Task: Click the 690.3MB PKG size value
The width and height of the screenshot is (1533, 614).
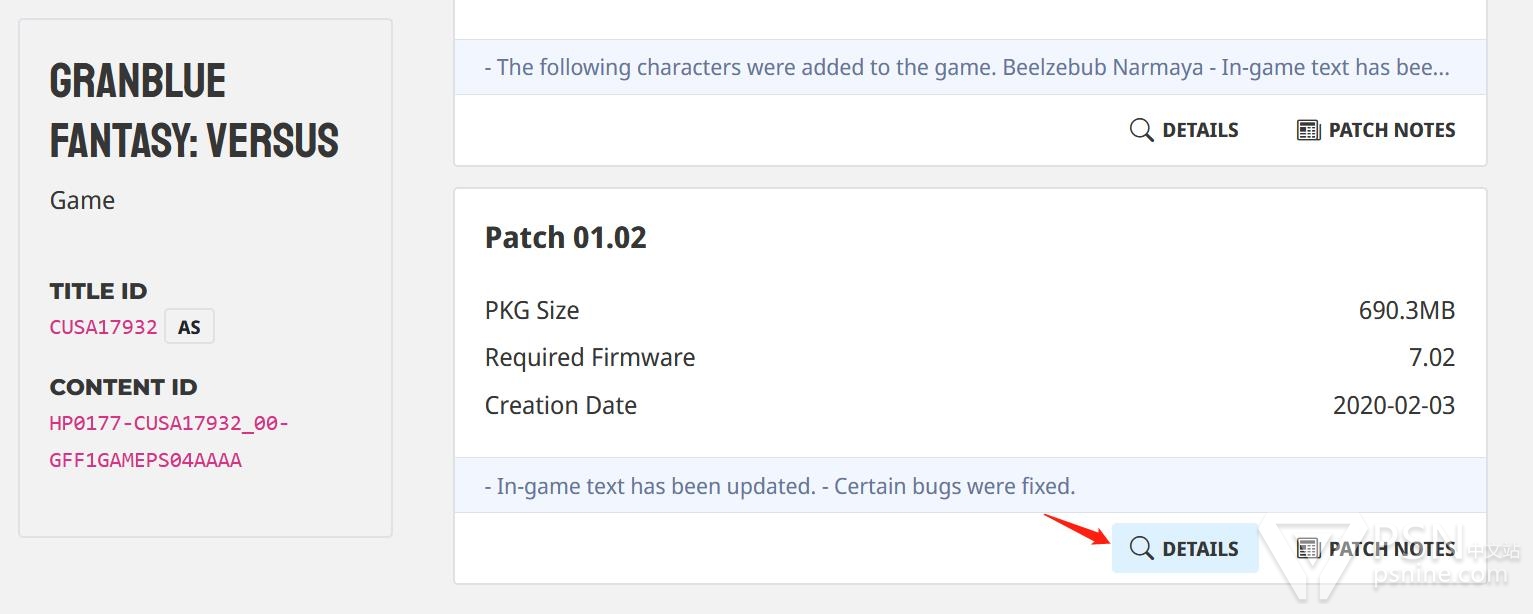Action: coord(1407,311)
